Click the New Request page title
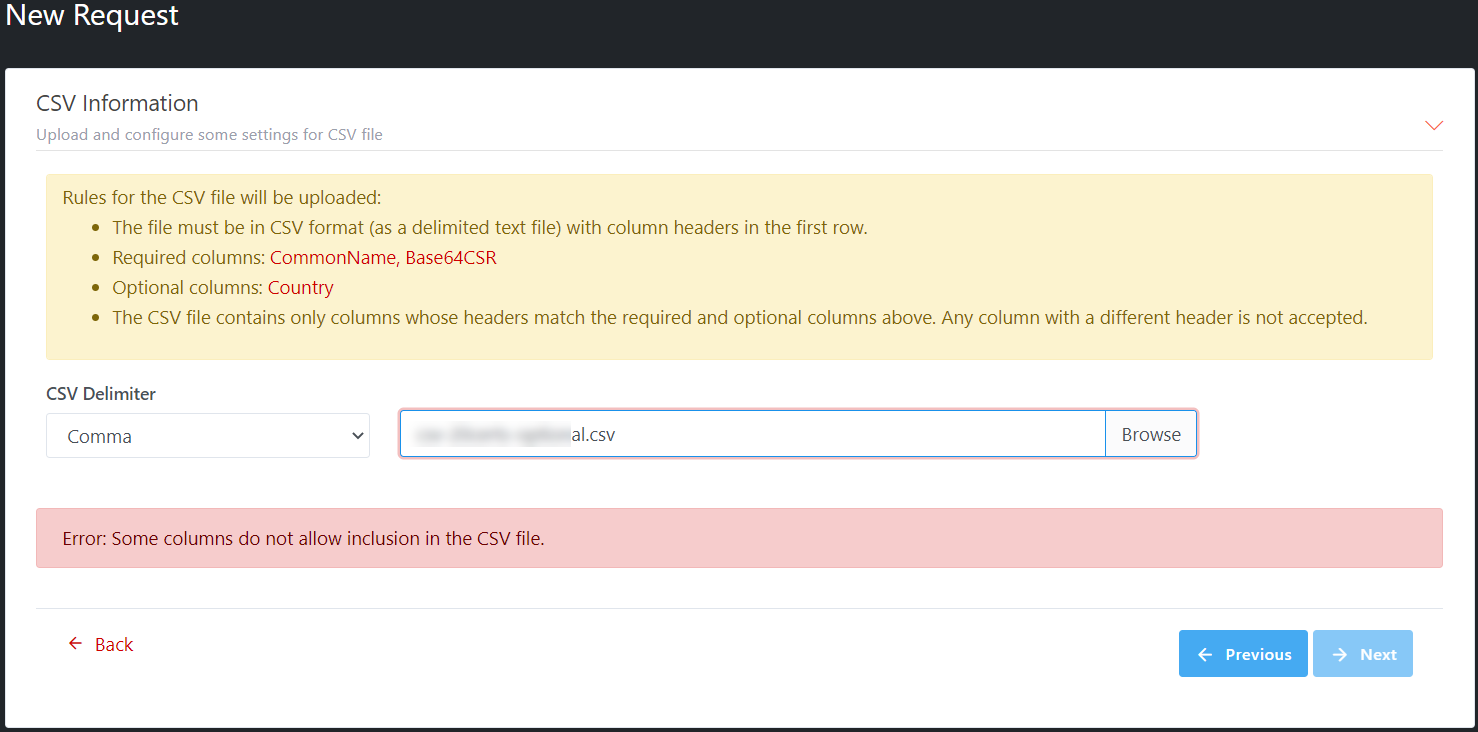The height and width of the screenshot is (732, 1478). 92,16
